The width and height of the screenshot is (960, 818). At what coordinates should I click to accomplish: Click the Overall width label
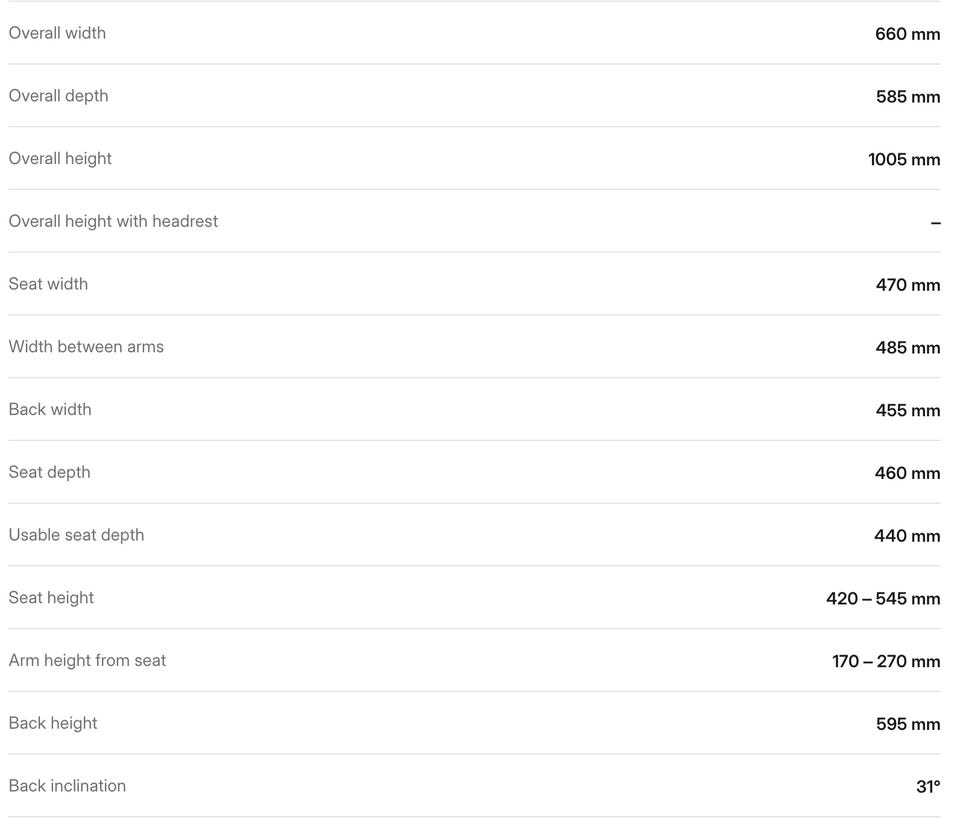(x=57, y=33)
